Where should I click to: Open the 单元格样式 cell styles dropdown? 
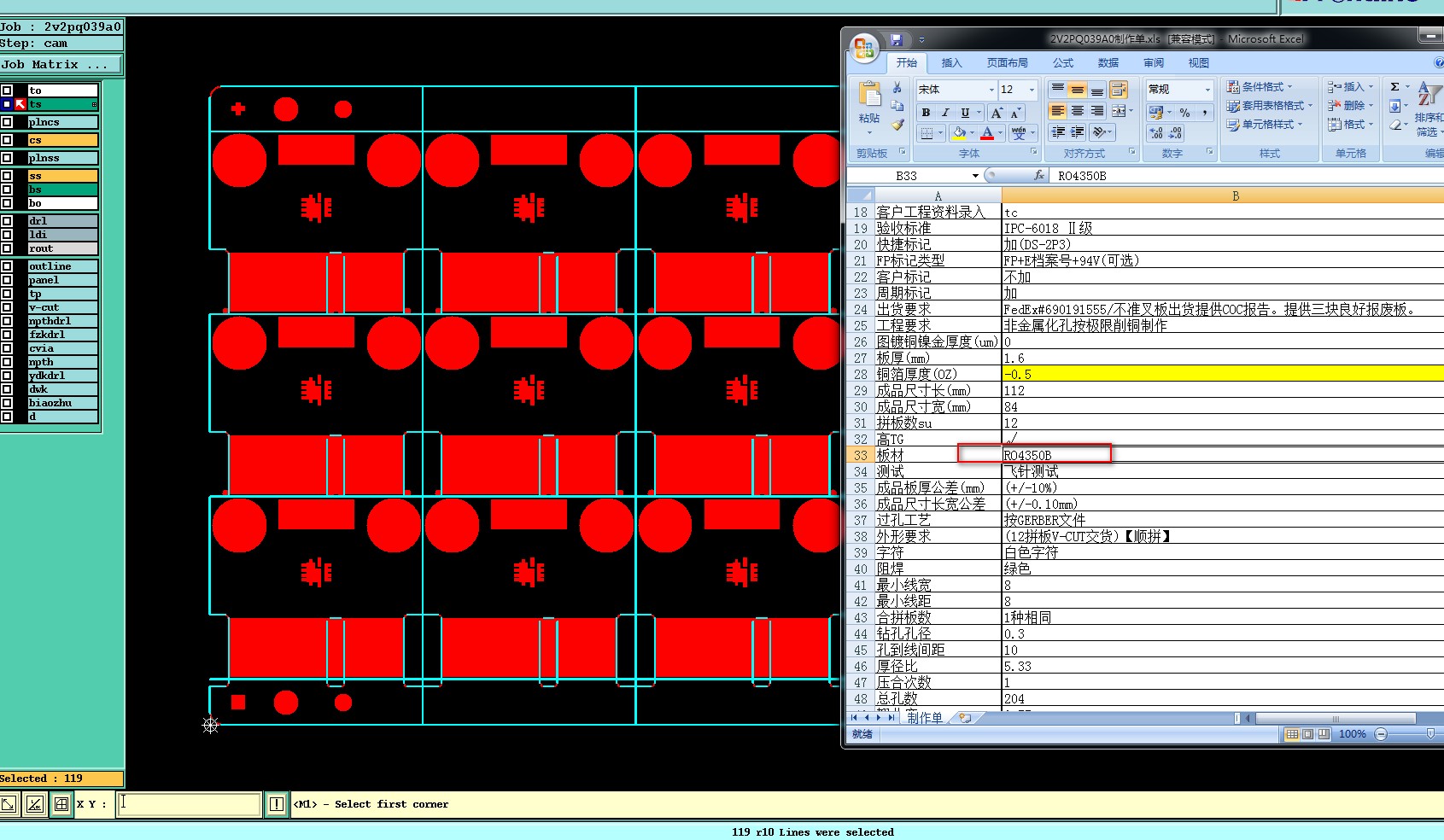click(1265, 125)
